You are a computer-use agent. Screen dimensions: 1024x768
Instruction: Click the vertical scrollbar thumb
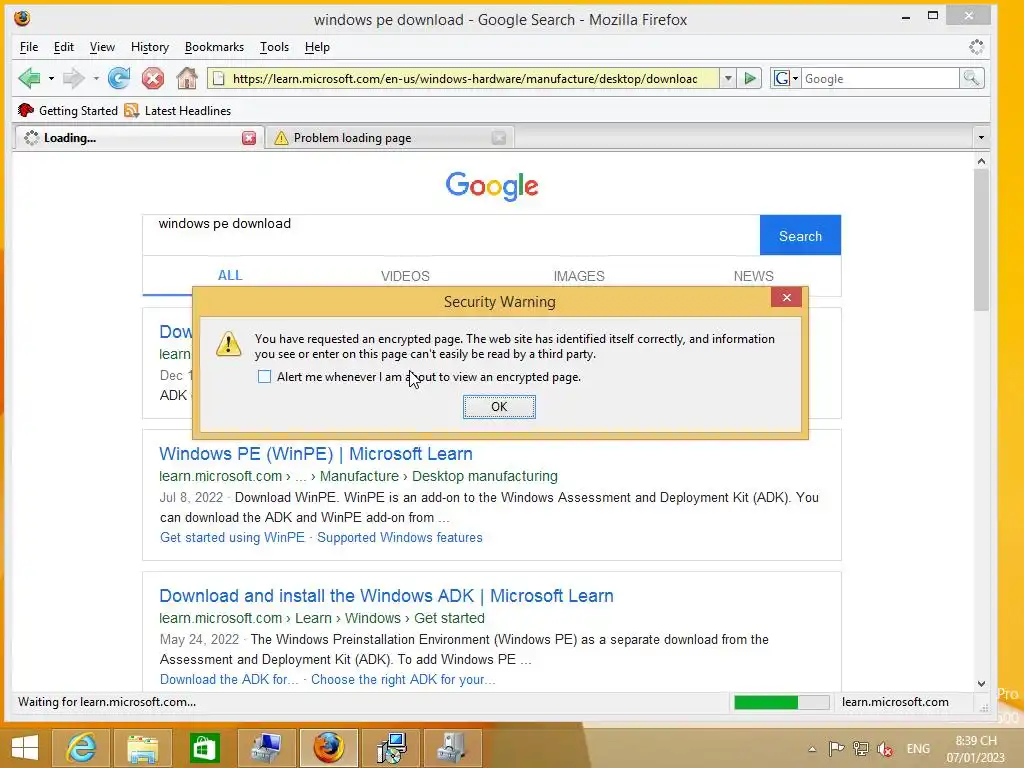pyautogui.click(x=981, y=240)
